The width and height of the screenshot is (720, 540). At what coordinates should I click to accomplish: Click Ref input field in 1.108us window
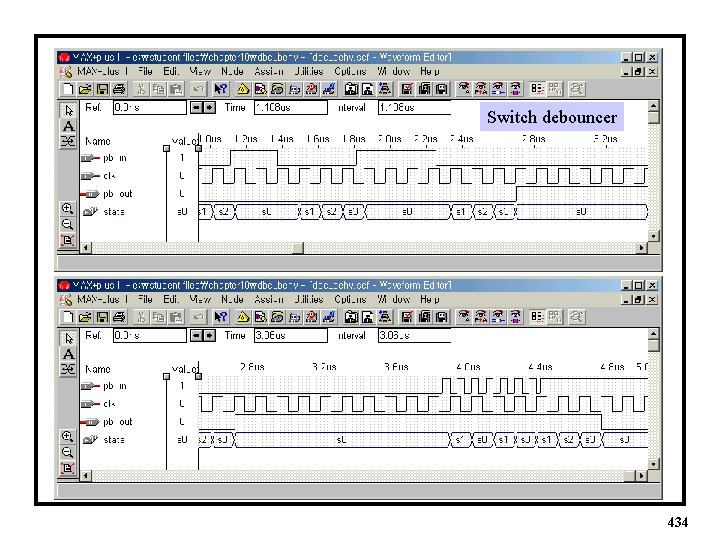[150, 107]
